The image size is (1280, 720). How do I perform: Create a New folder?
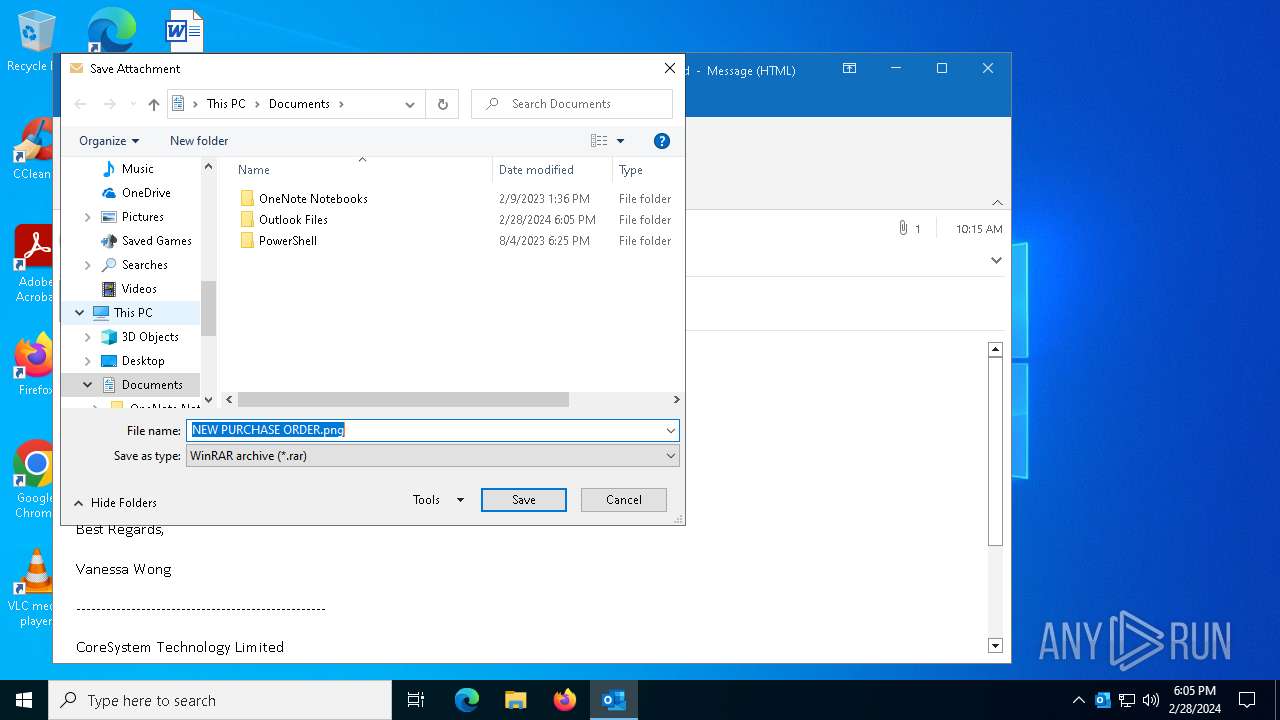point(199,141)
